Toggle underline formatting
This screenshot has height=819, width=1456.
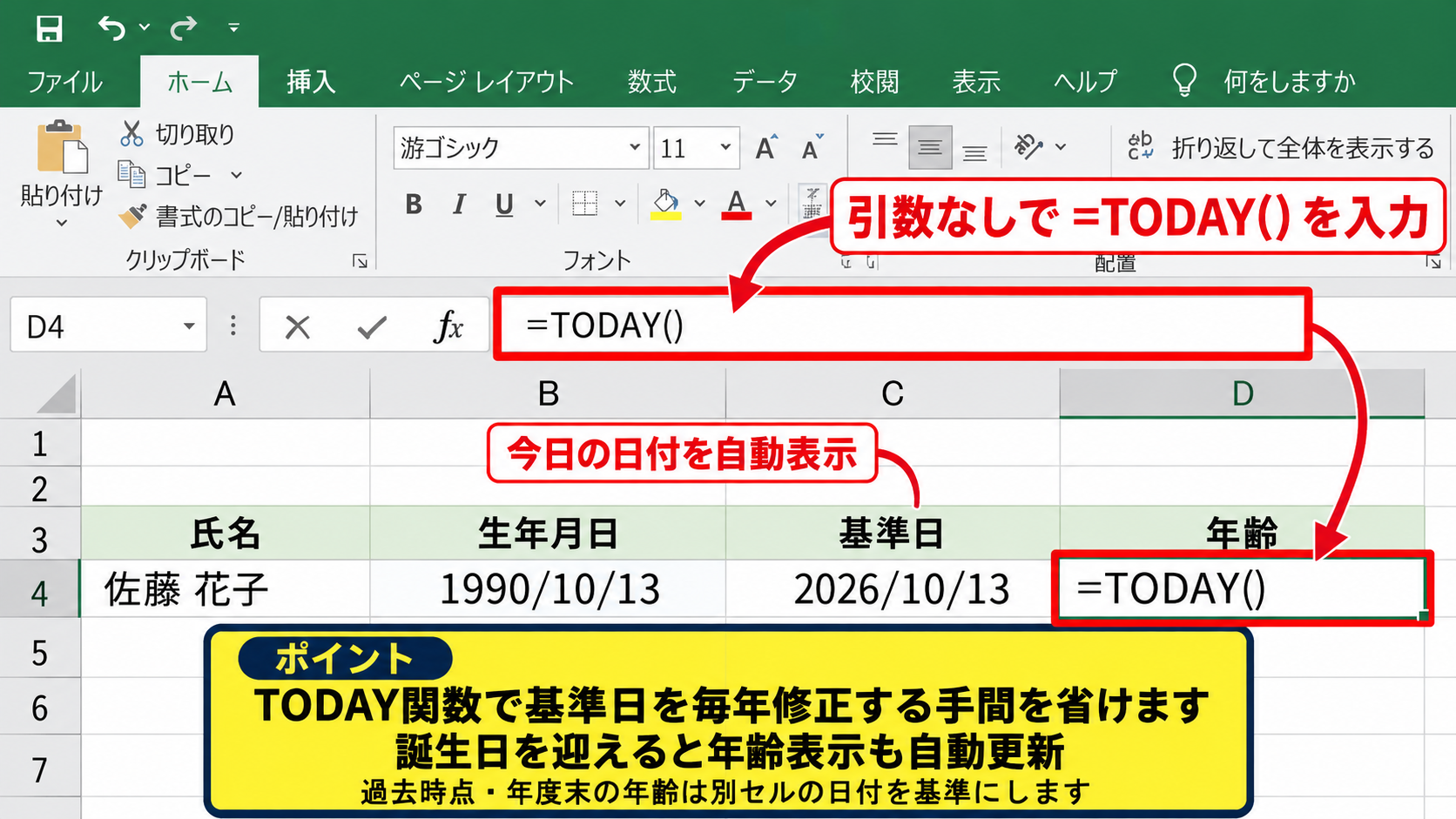[x=503, y=205]
